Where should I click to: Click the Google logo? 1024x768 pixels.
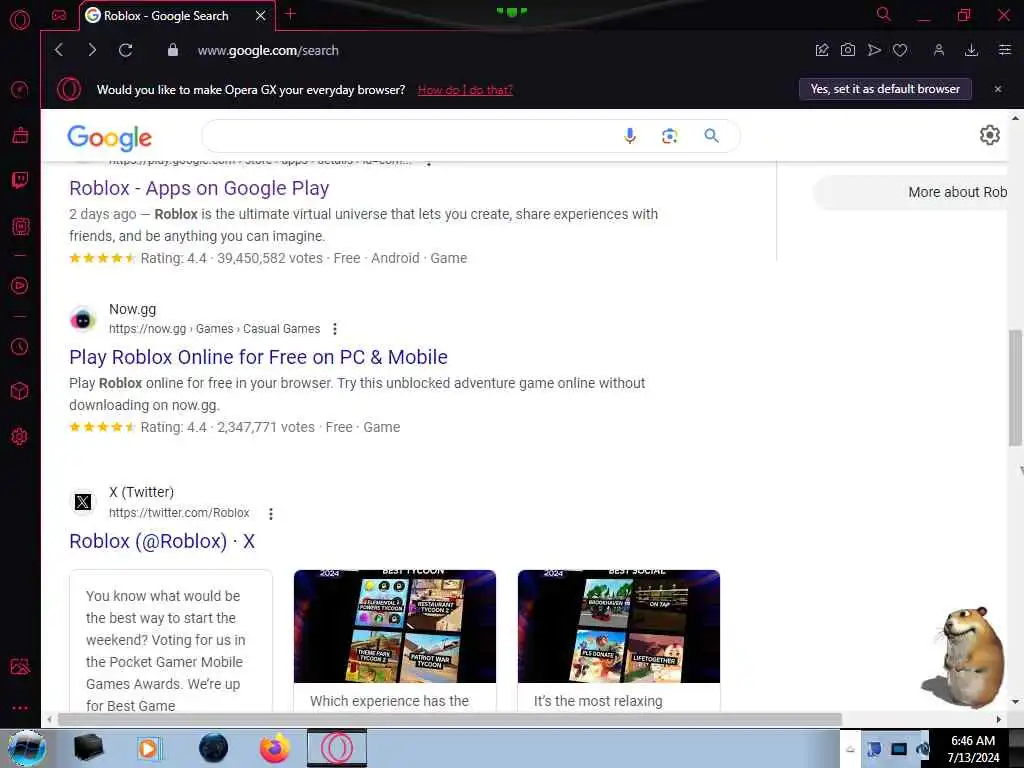[x=109, y=137]
